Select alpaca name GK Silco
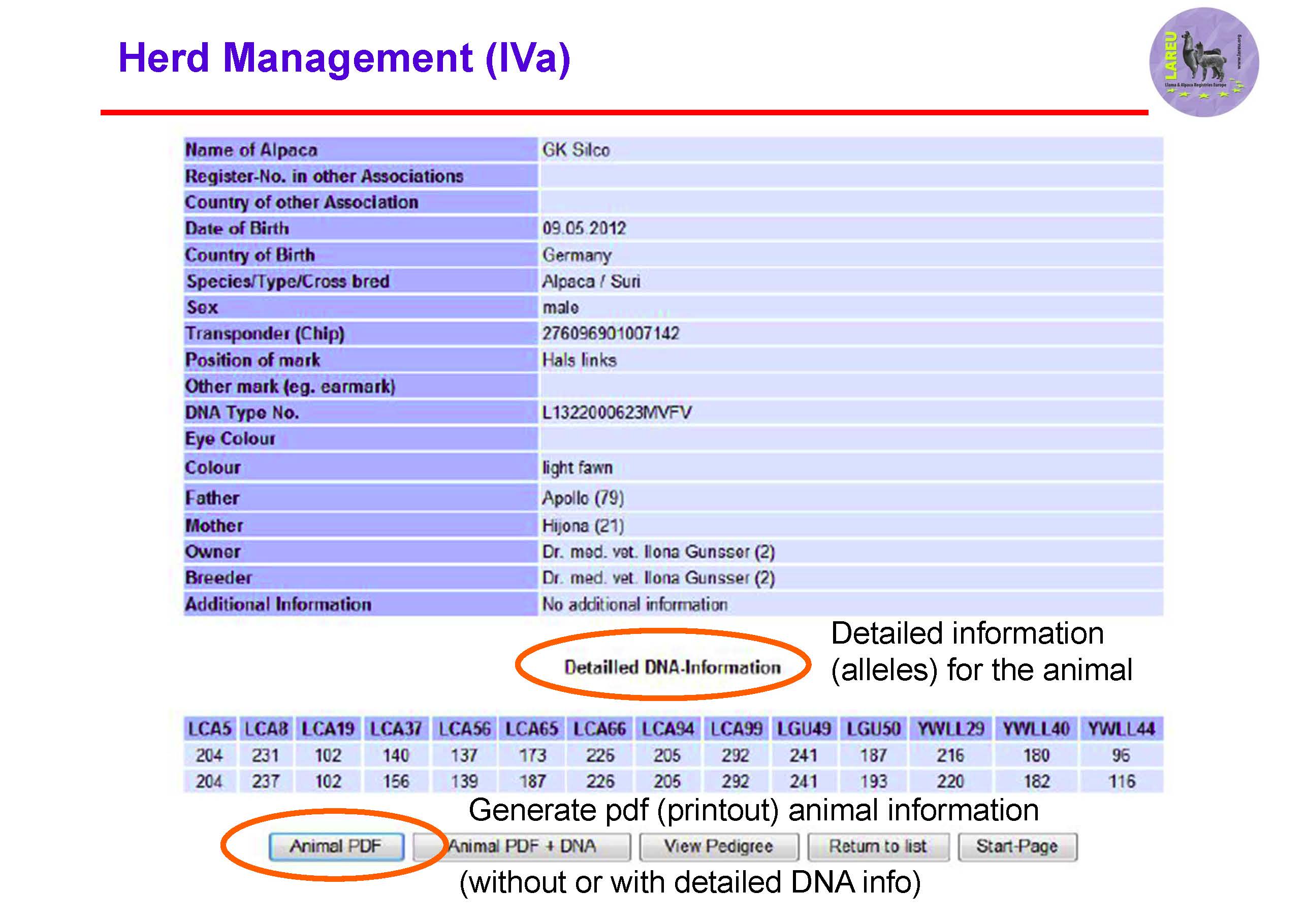Viewport: 1307px width, 924px height. [x=576, y=150]
